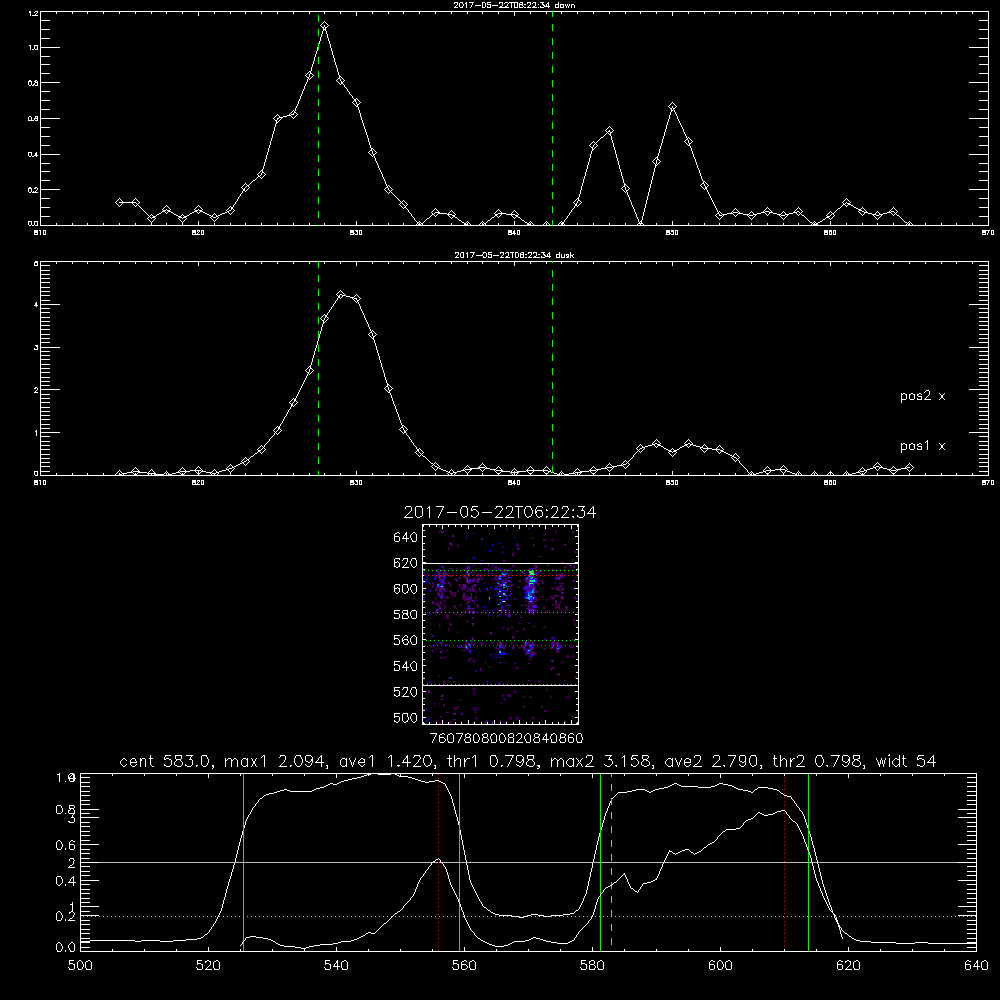Image resolution: width=1000 pixels, height=1000 pixels.
Task: Click '0.0' on the bottom plot y-axis
Action: (65, 947)
